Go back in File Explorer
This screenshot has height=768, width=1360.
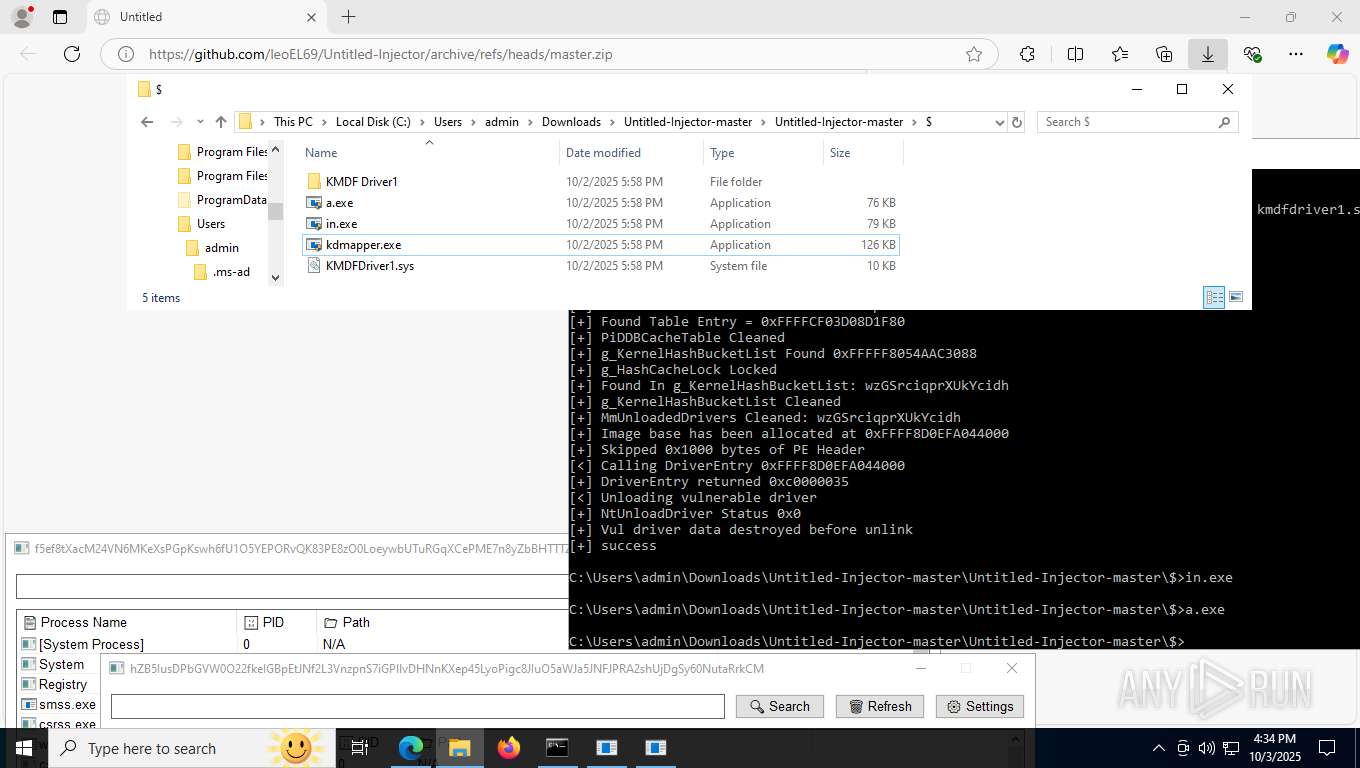pyautogui.click(x=147, y=122)
